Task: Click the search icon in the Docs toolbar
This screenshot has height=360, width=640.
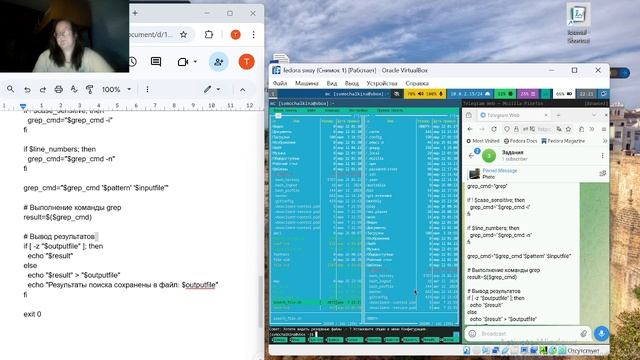Action: pos(11,89)
